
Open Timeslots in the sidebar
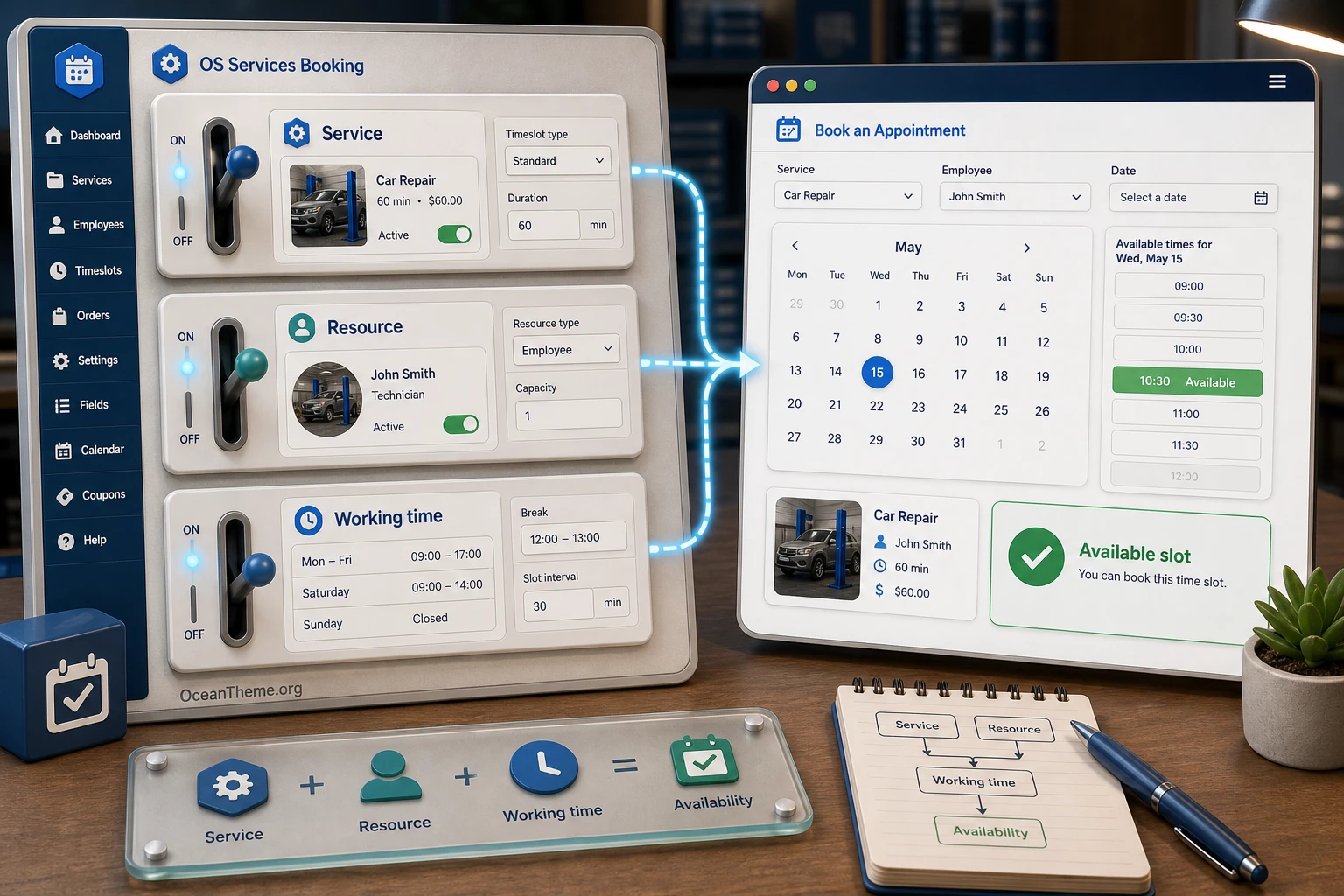86,270
